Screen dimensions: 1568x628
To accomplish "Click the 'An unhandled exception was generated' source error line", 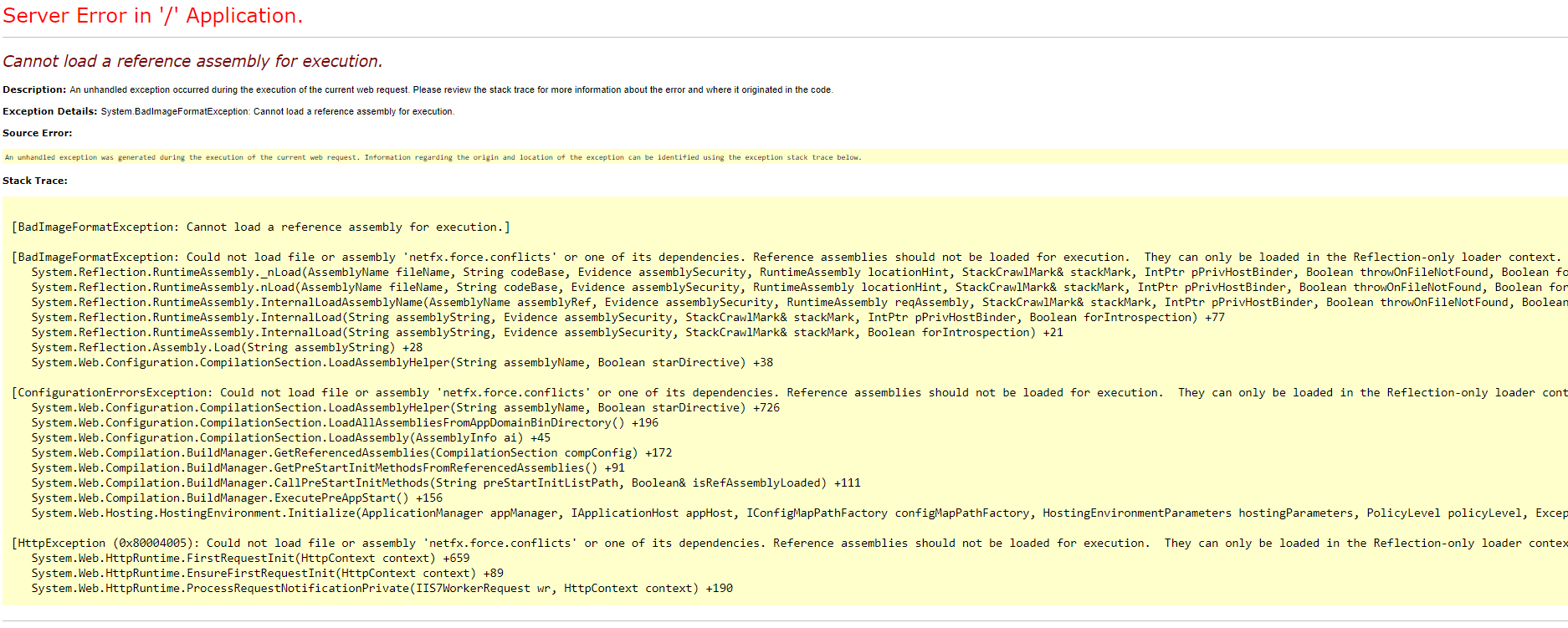I will pos(433,157).
